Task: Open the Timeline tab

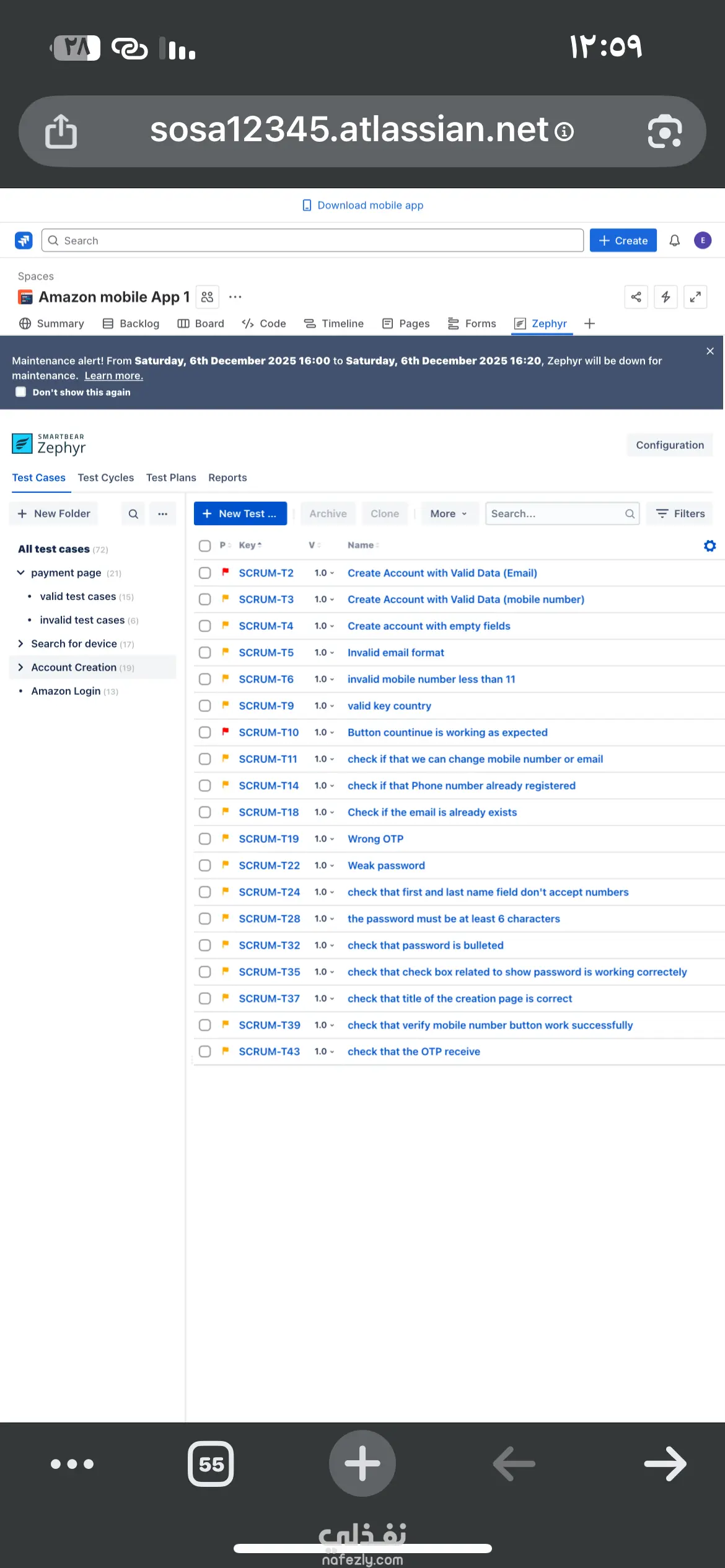Action: click(333, 323)
